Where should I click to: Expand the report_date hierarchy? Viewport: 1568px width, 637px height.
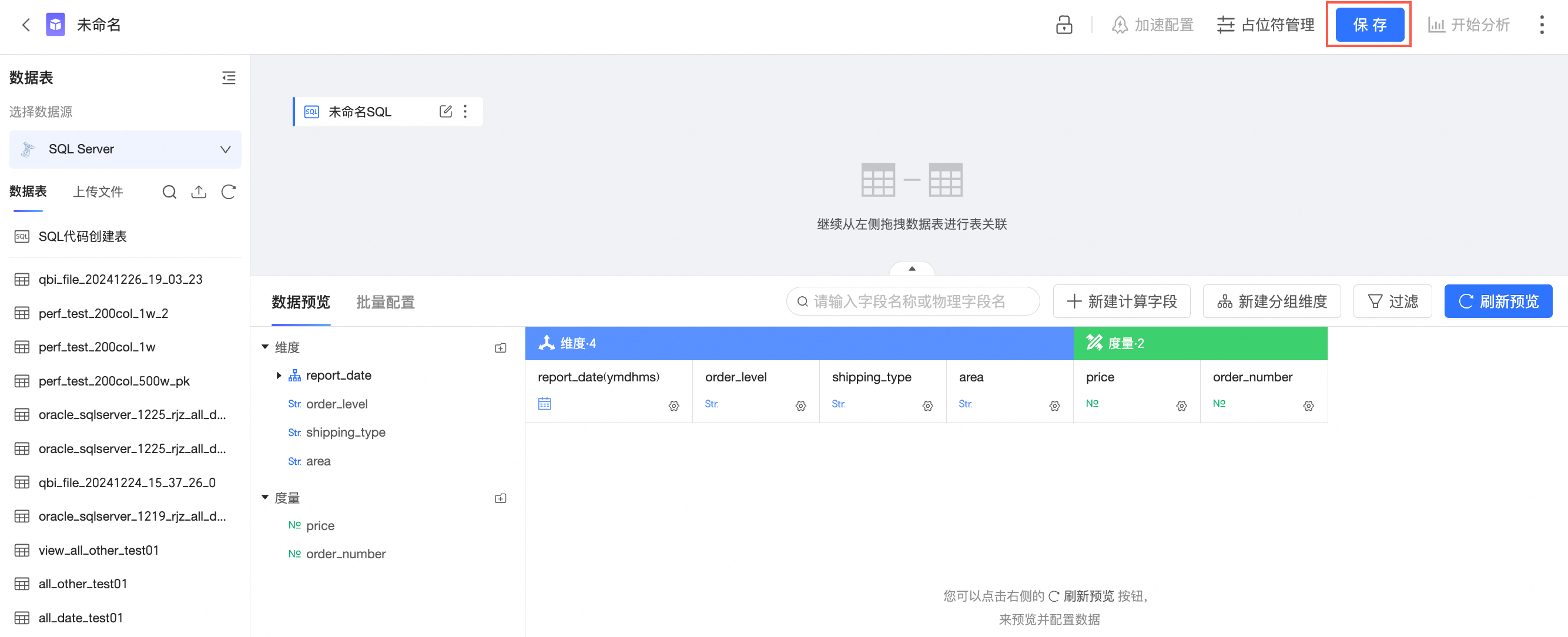click(x=279, y=376)
